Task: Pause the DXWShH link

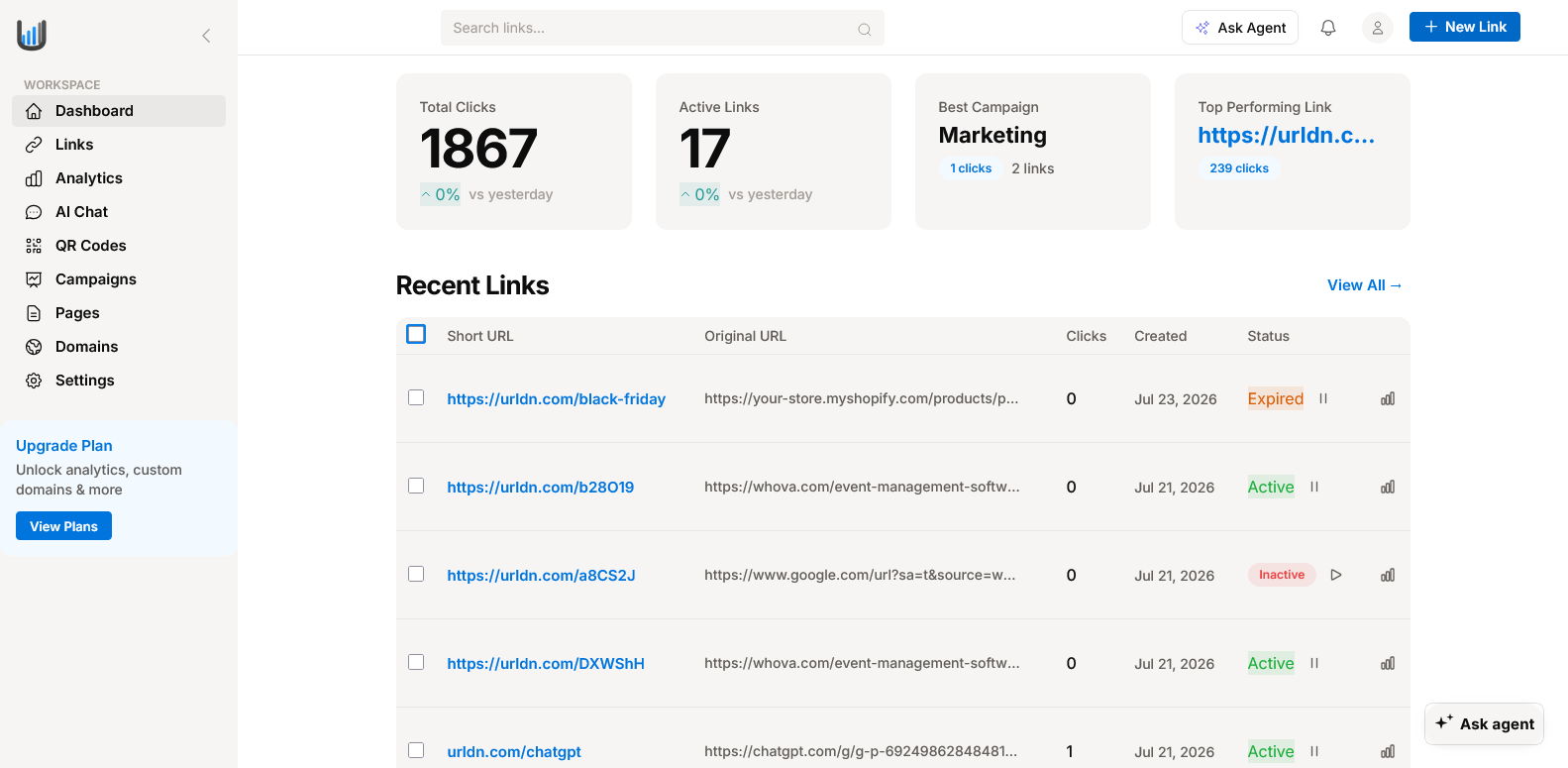Action: 1314,663
